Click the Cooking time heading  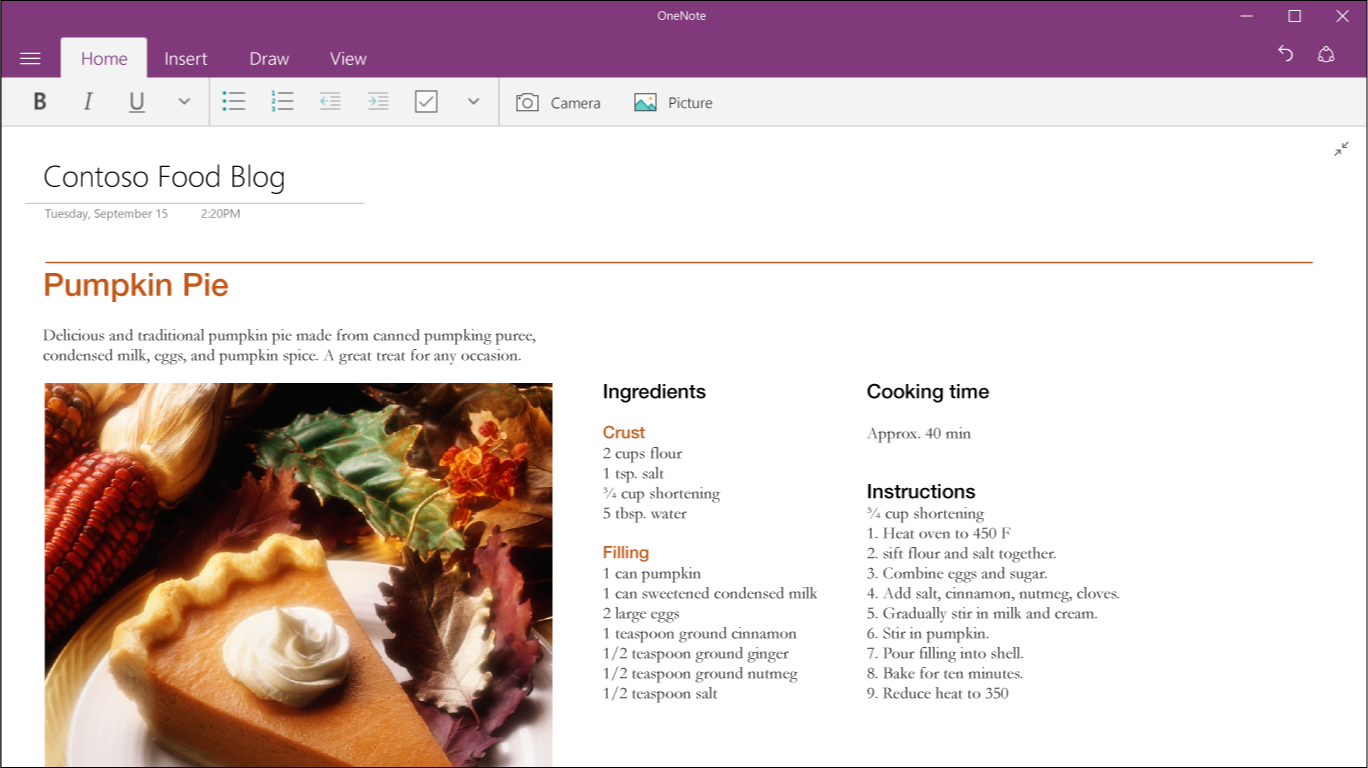(x=928, y=392)
